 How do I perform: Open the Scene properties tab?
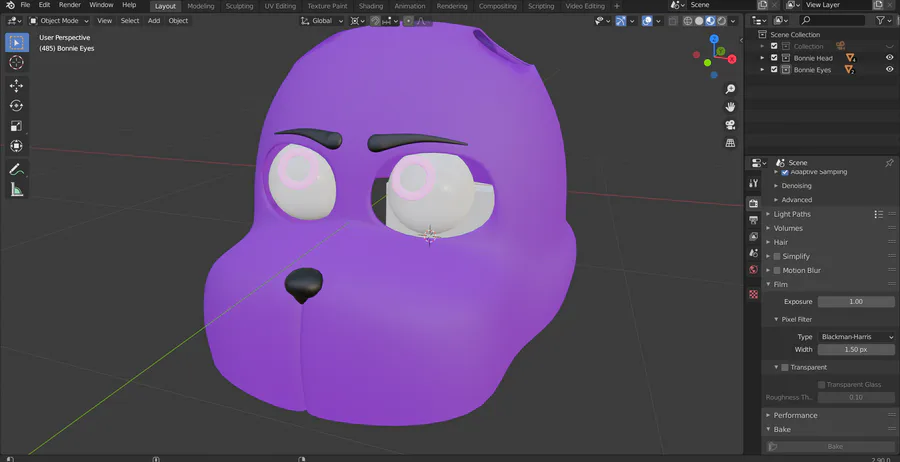pyautogui.click(x=754, y=253)
